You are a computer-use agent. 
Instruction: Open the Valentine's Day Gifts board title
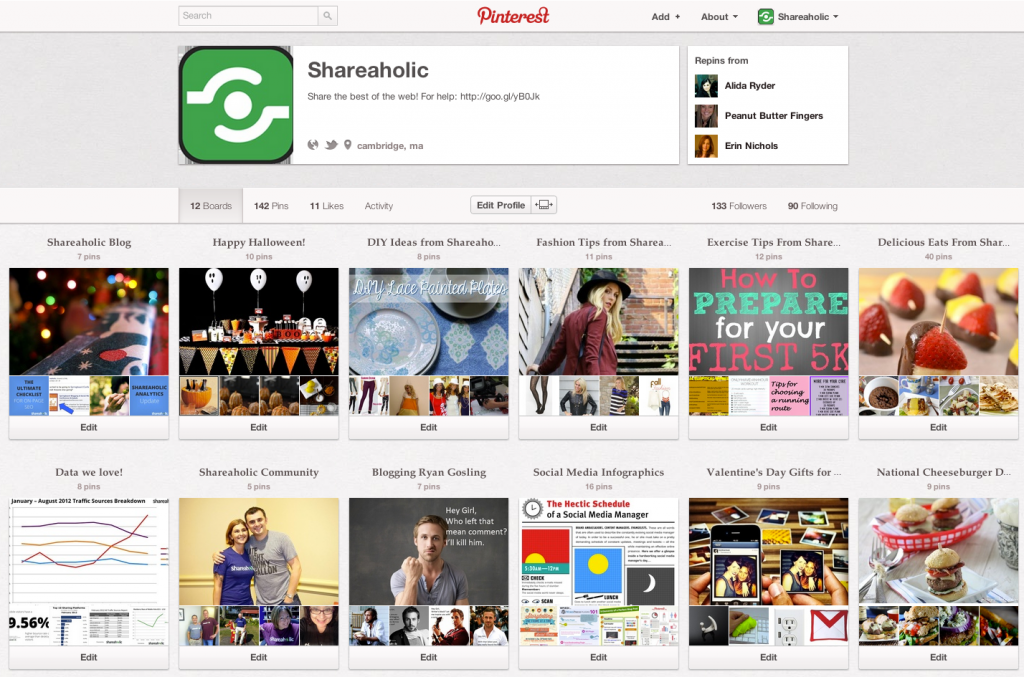point(773,472)
